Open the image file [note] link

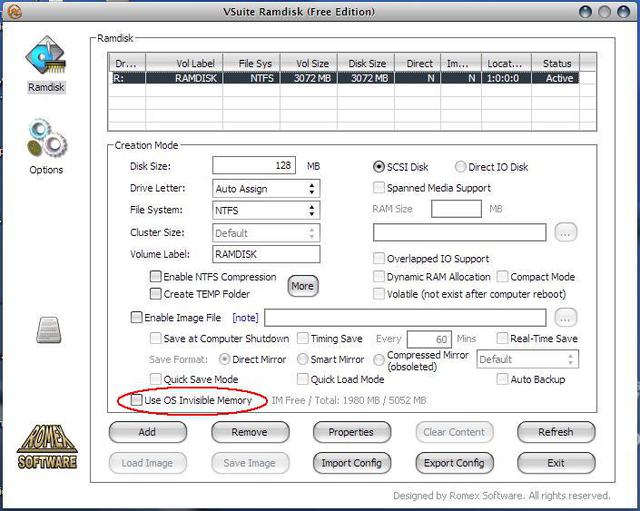tap(245, 318)
